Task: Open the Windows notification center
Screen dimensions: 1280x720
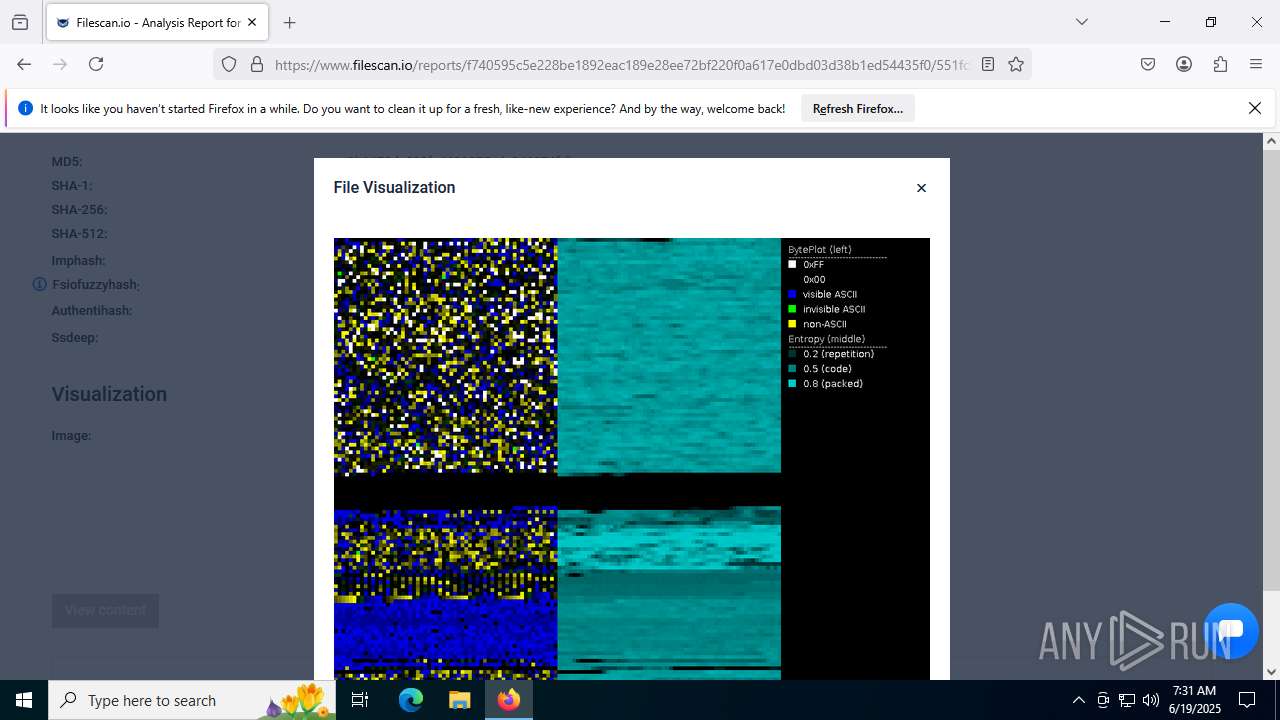Action: coord(1247,700)
